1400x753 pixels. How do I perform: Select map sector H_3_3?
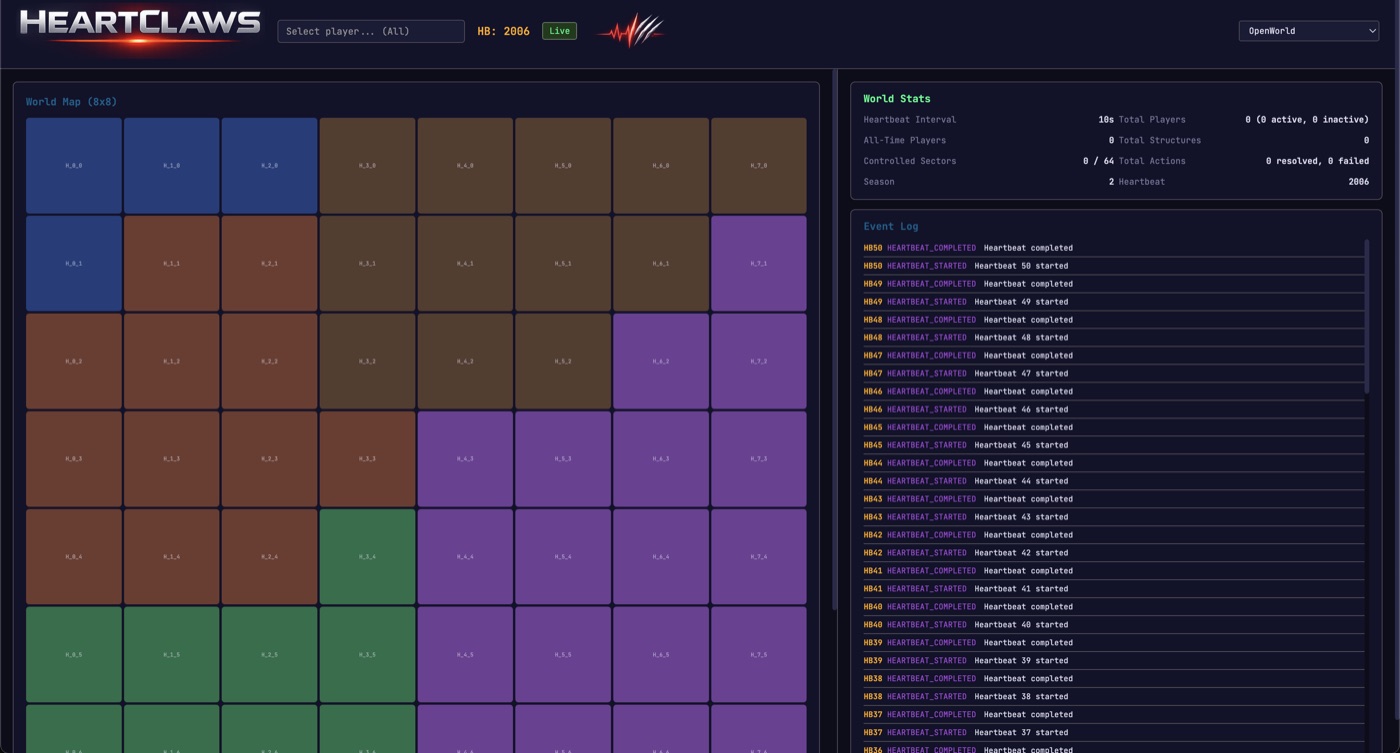(367, 459)
